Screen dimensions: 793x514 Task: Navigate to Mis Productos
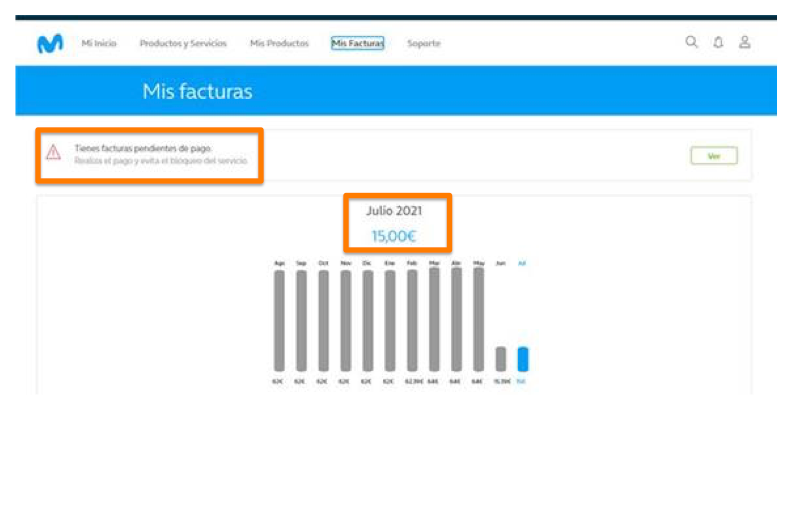(x=279, y=44)
